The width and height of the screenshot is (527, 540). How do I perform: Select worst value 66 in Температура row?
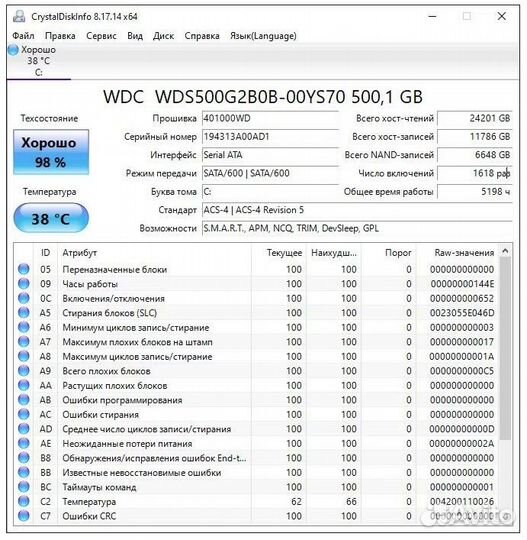[x=351, y=501]
